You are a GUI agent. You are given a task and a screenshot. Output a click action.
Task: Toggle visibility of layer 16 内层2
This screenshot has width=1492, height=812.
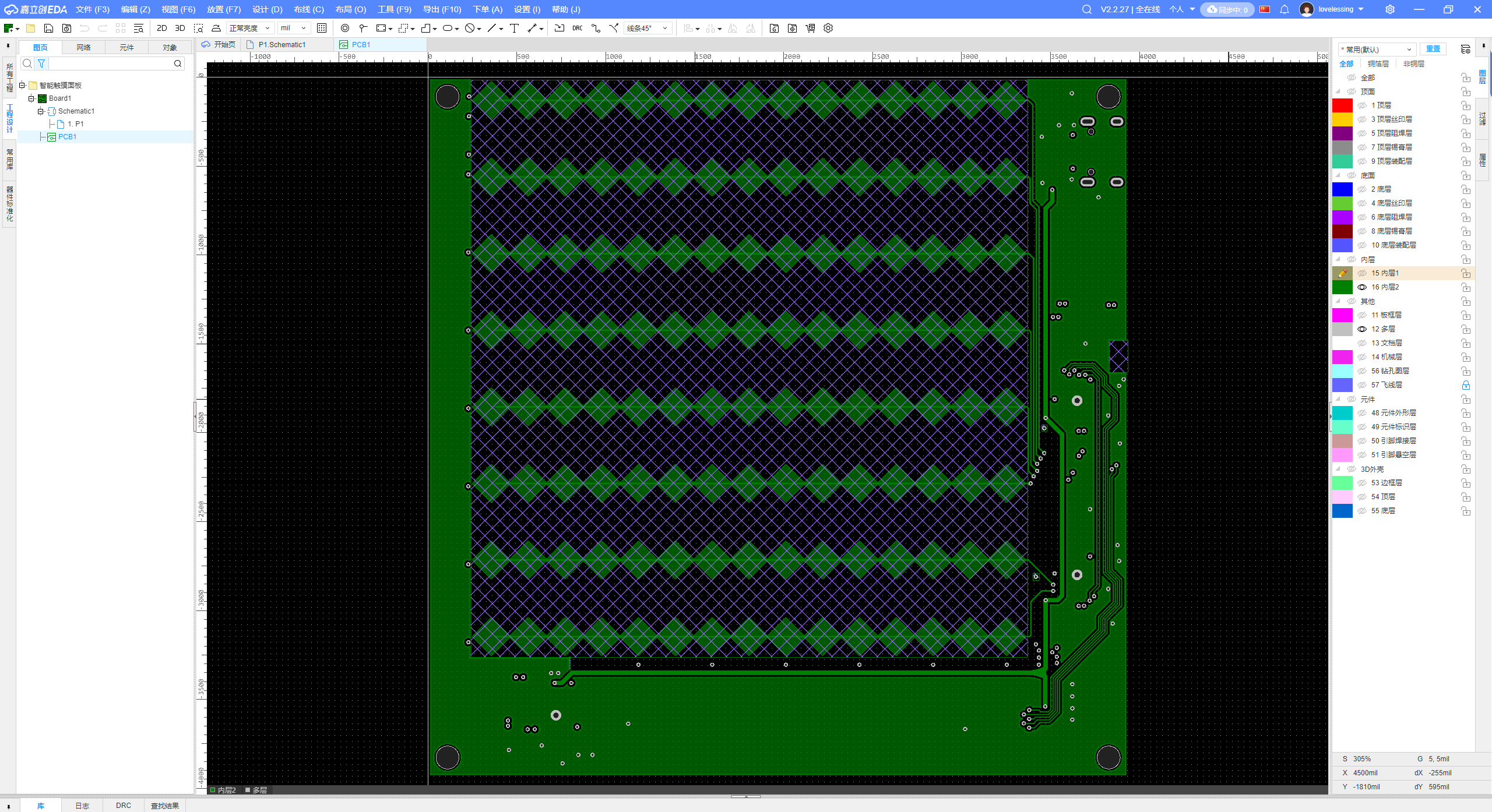(1362, 287)
